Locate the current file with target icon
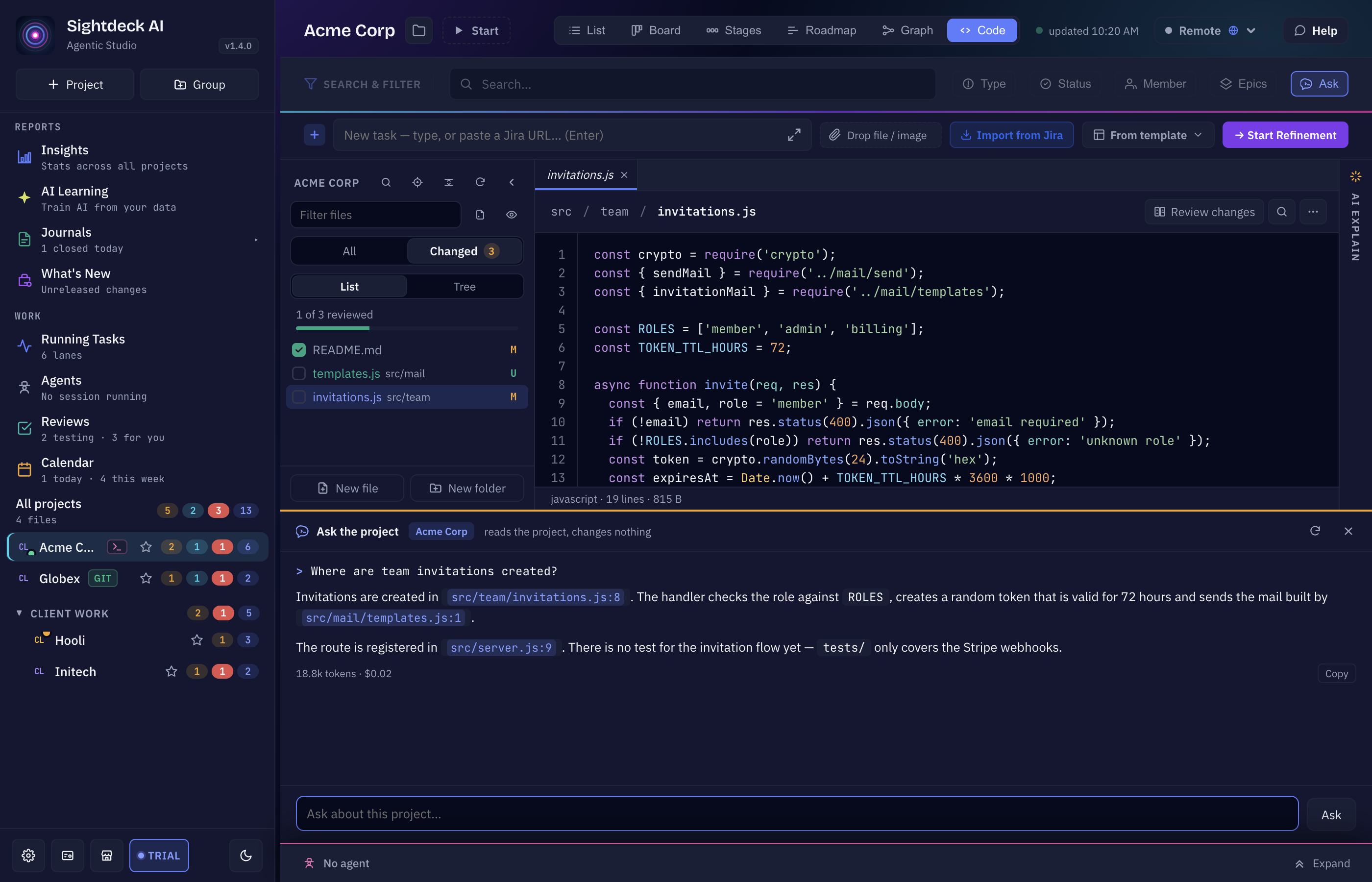1372x882 pixels. [x=417, y=182]
